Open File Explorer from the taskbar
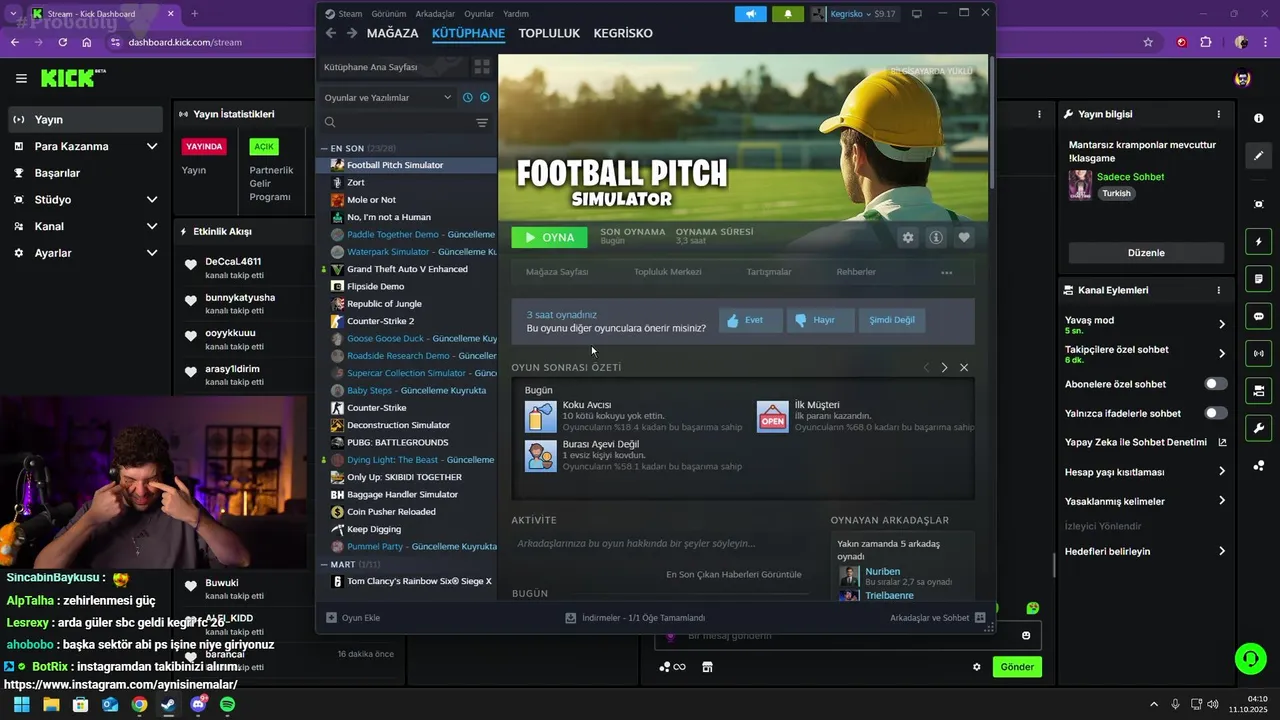Screen dimensions: 1280x720 click(51, 704)
